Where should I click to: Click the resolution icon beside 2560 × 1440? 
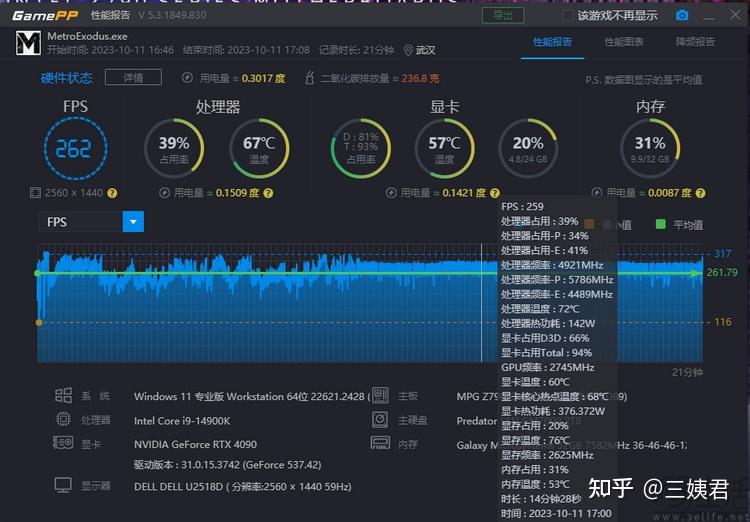pyautogui.click(x=35, y=193)
